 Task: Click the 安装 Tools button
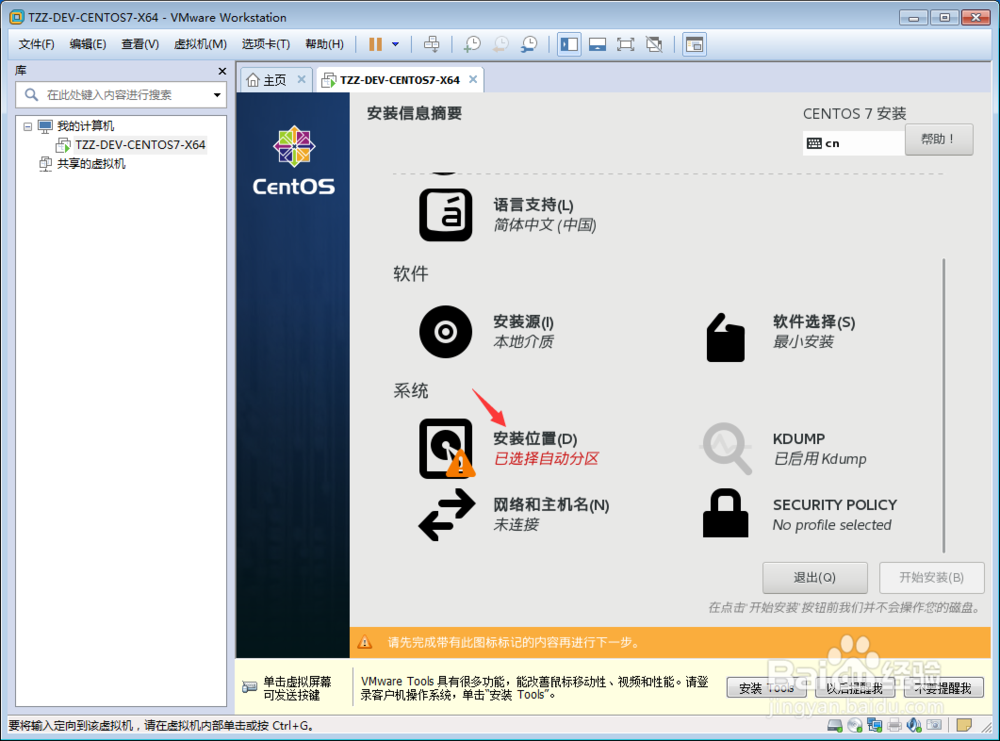coord(766,688)
